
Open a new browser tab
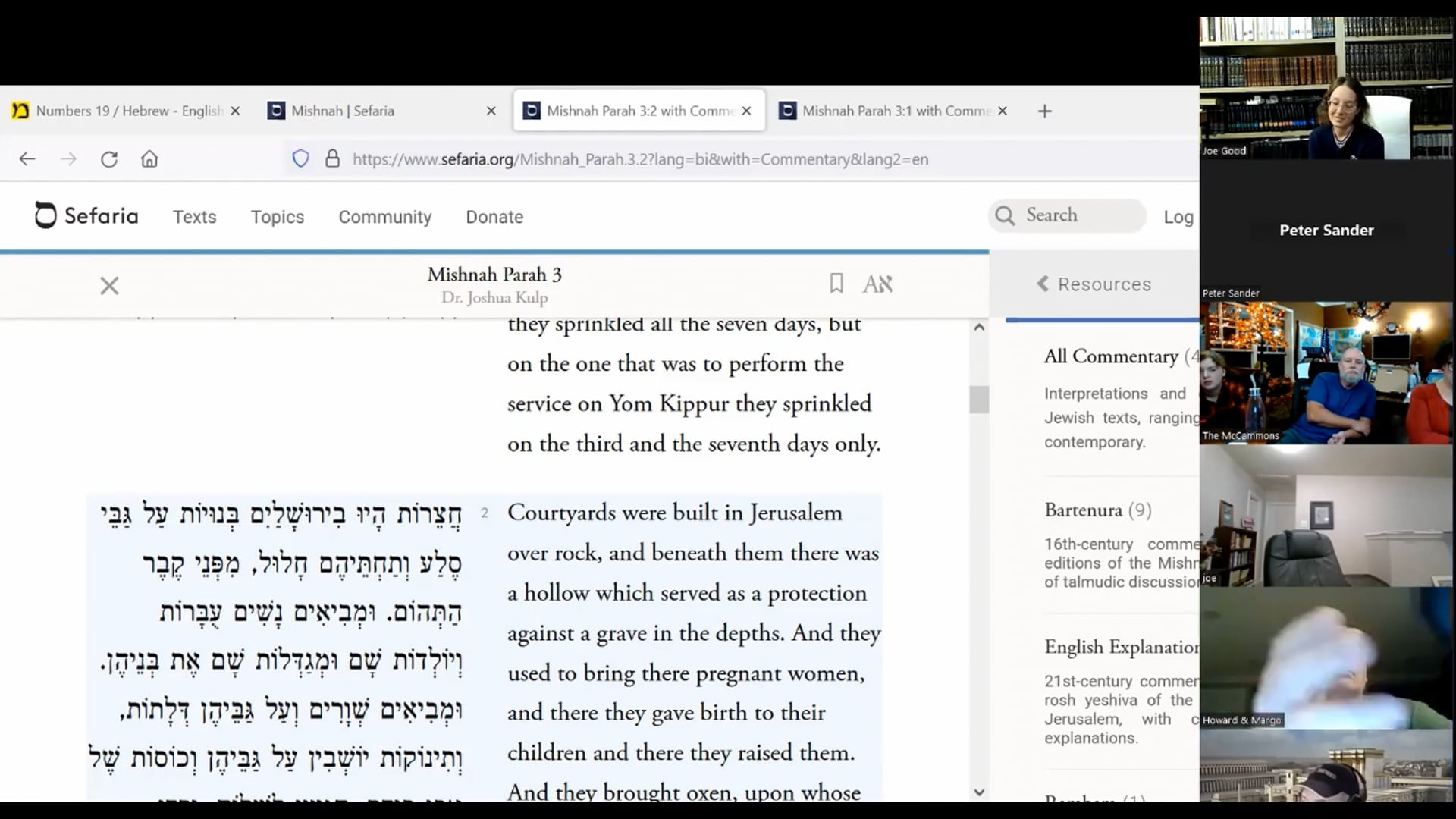pos(1044,111)
